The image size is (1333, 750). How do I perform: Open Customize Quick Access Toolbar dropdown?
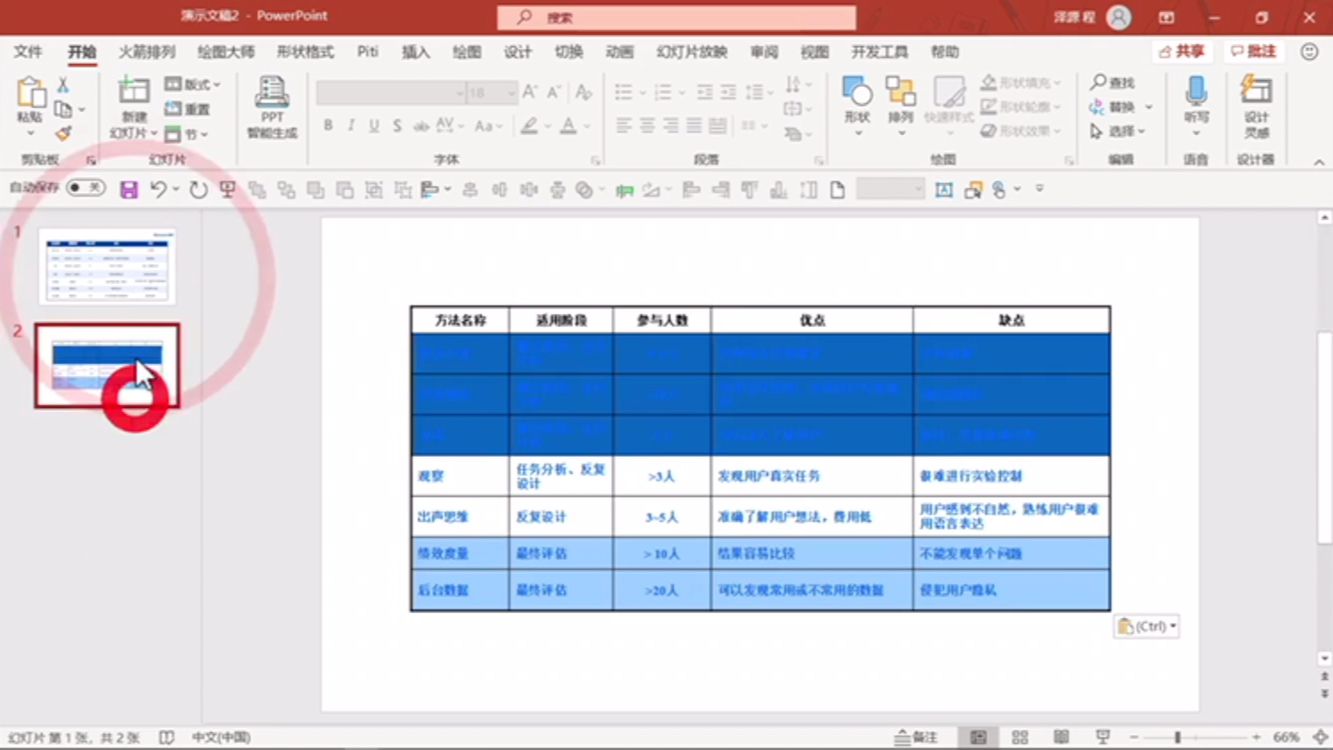point(1040,188)
